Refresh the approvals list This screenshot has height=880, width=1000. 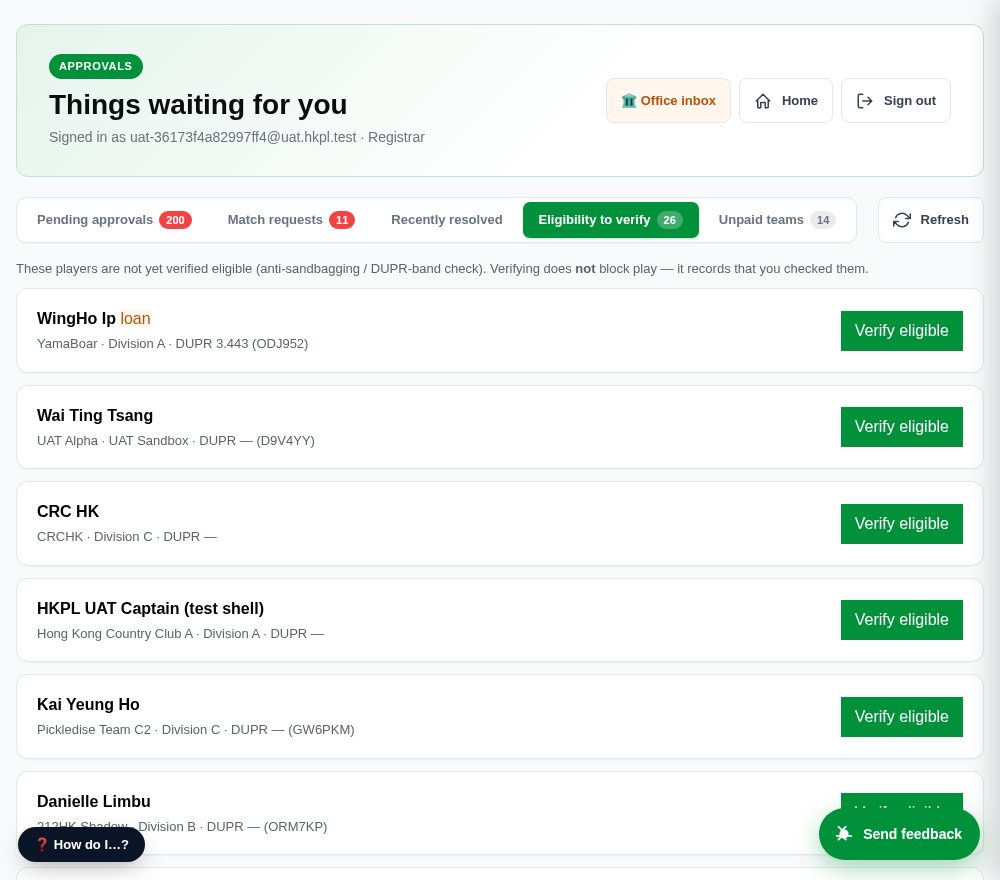(930, 220)
